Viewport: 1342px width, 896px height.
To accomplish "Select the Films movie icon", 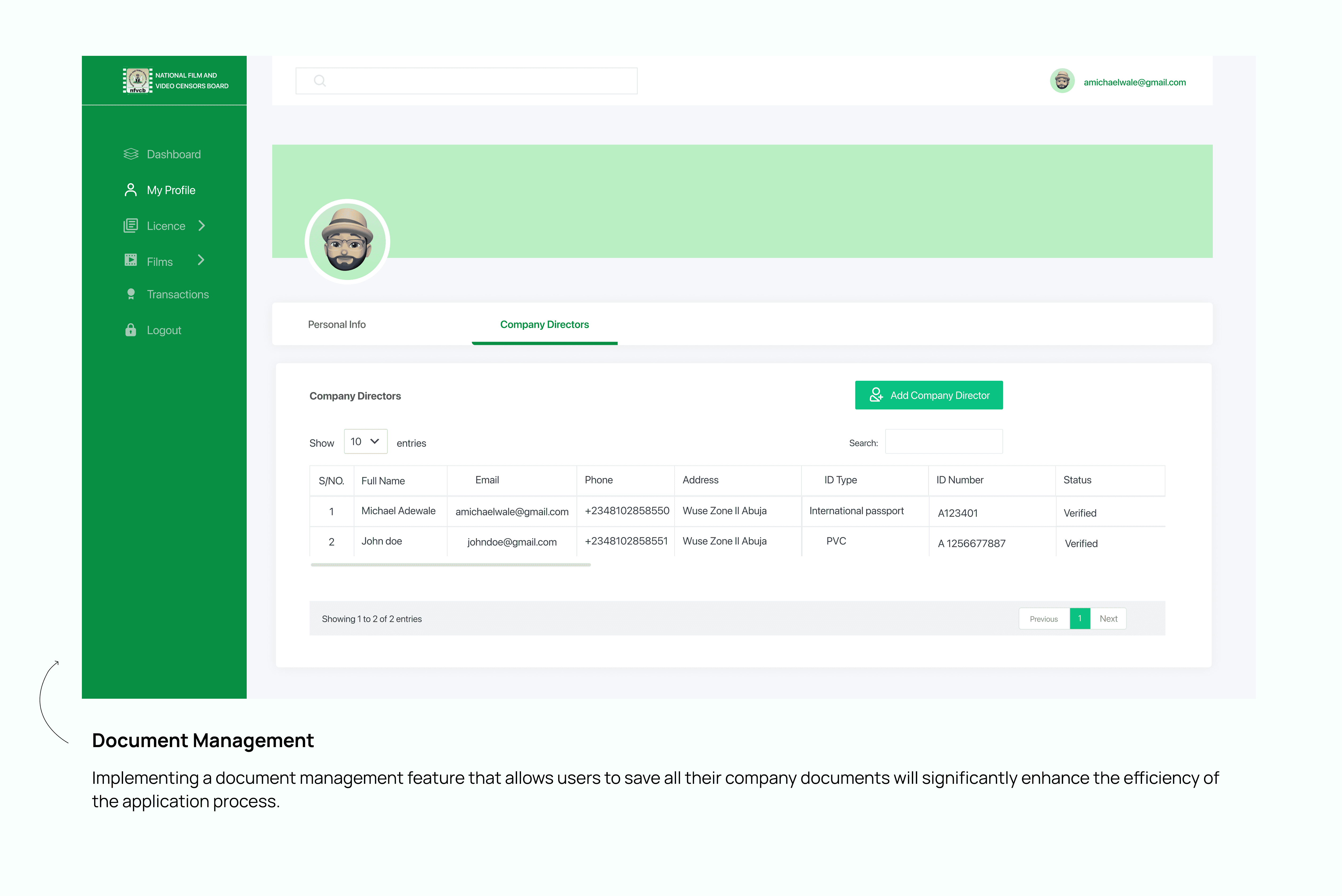I will pyautogui.click(x=130, y=261).
